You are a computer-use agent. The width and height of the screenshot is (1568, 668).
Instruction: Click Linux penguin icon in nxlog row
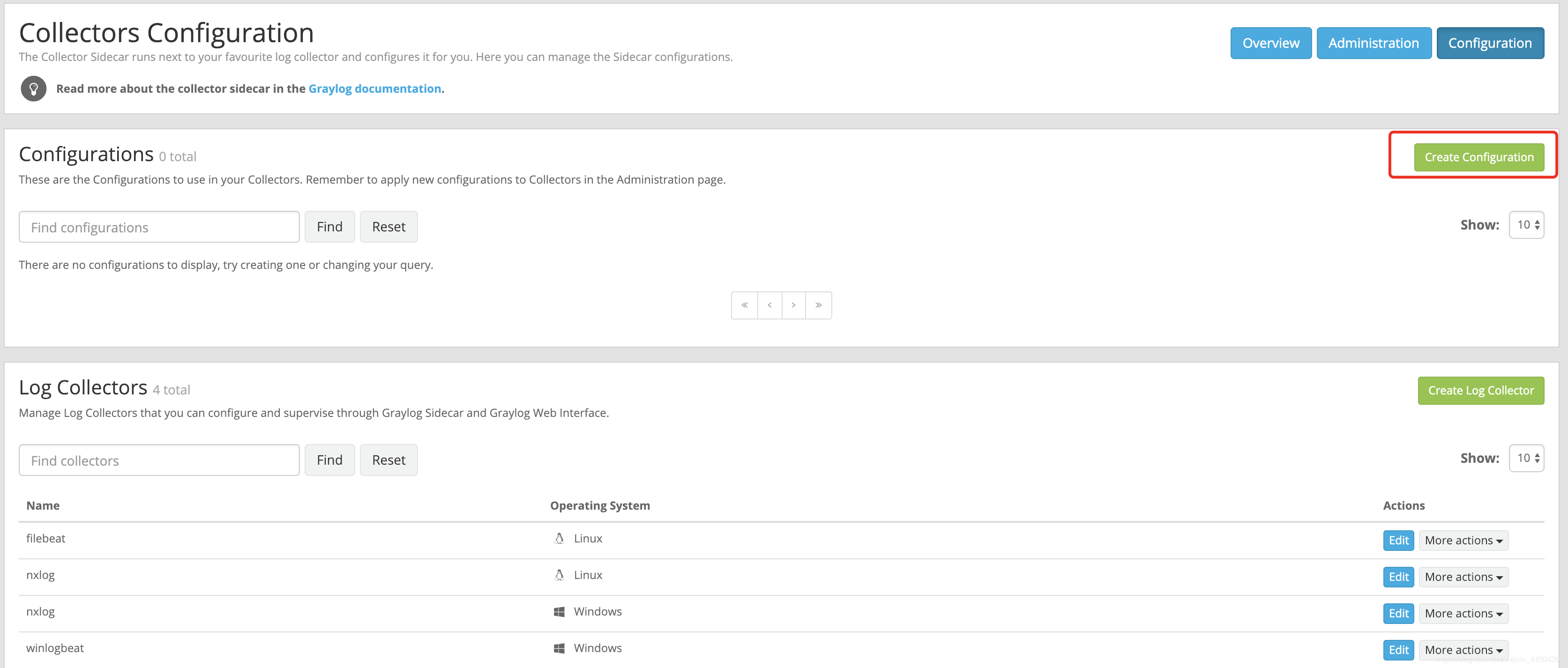click(x=559, y=575)
